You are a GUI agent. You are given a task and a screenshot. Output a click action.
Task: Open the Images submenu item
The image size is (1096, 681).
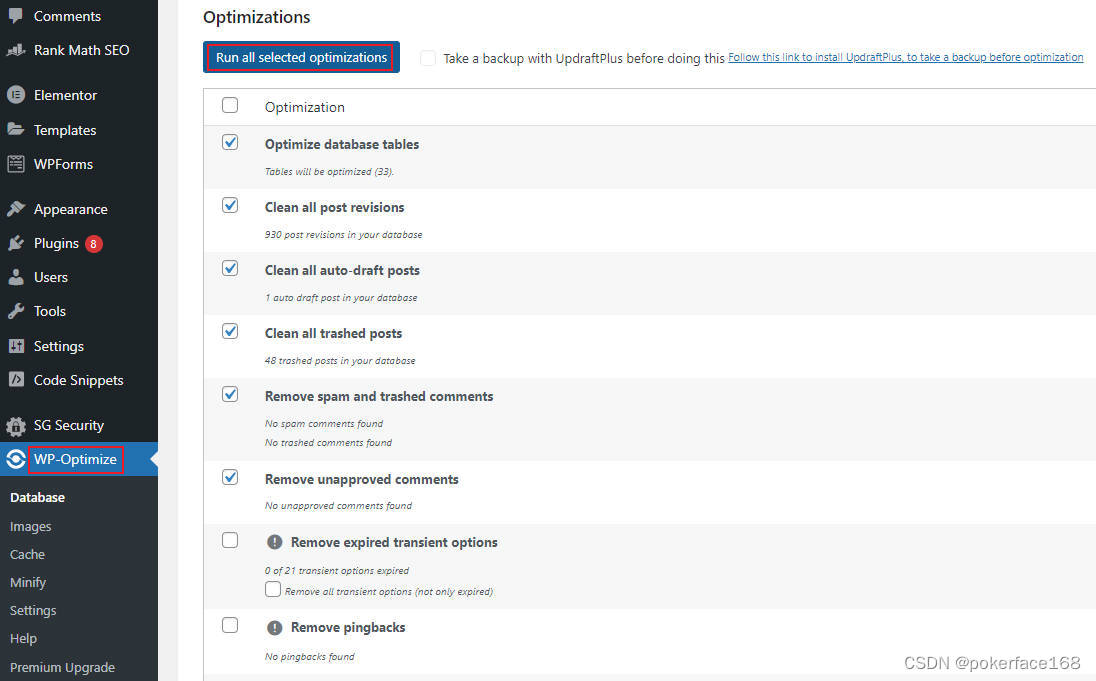click(x=30, y=526)
